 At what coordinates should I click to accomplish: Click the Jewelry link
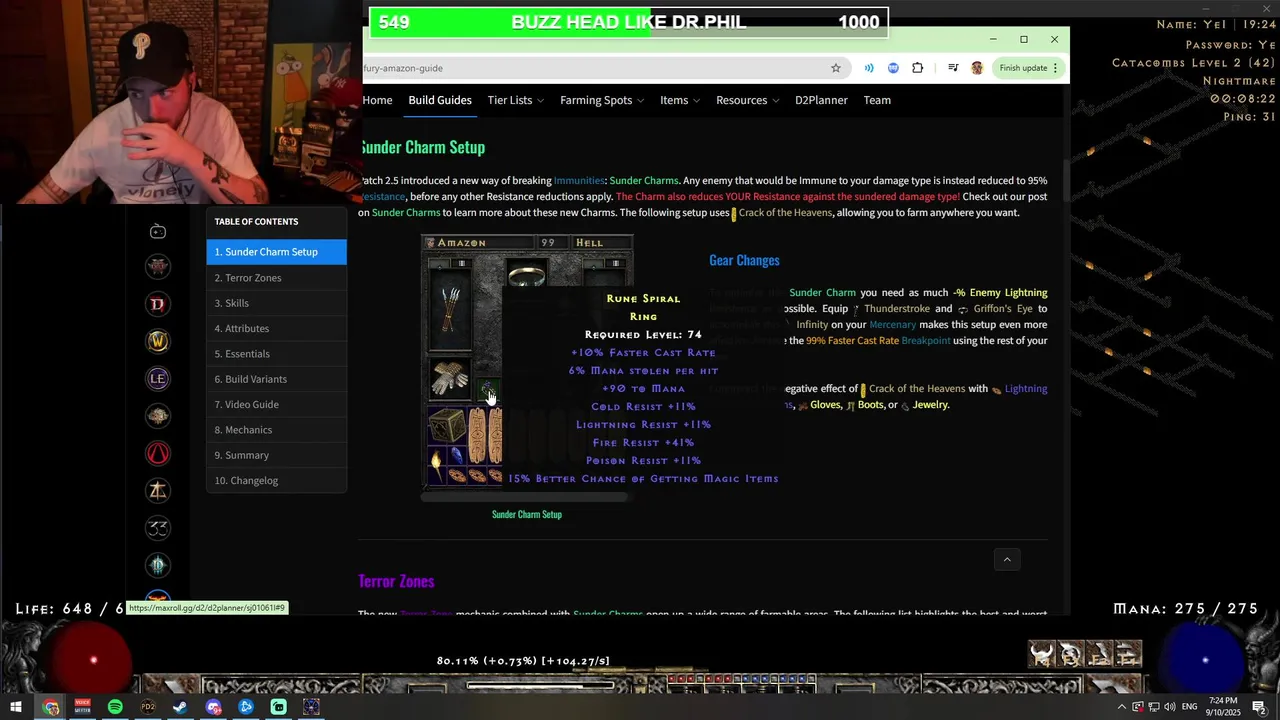(x=930, y=405)
